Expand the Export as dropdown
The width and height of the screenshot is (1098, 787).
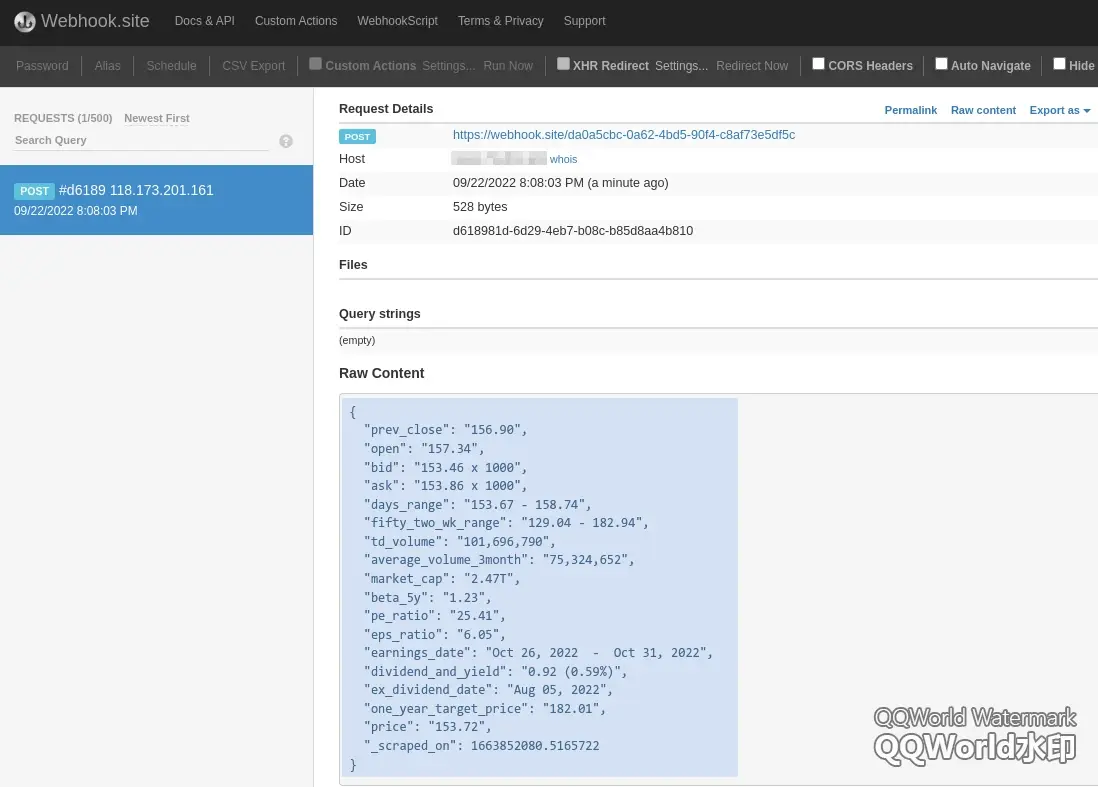tap(1059, 110)
